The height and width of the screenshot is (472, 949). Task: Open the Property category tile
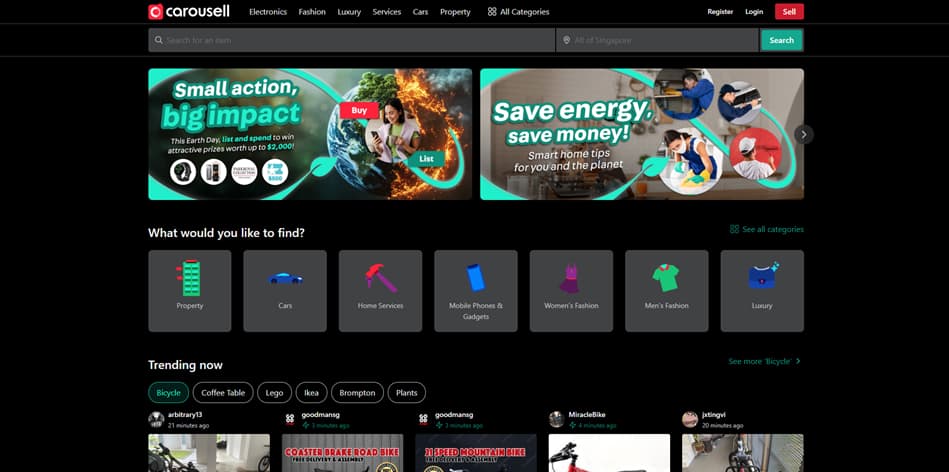[x=189, y=291]
